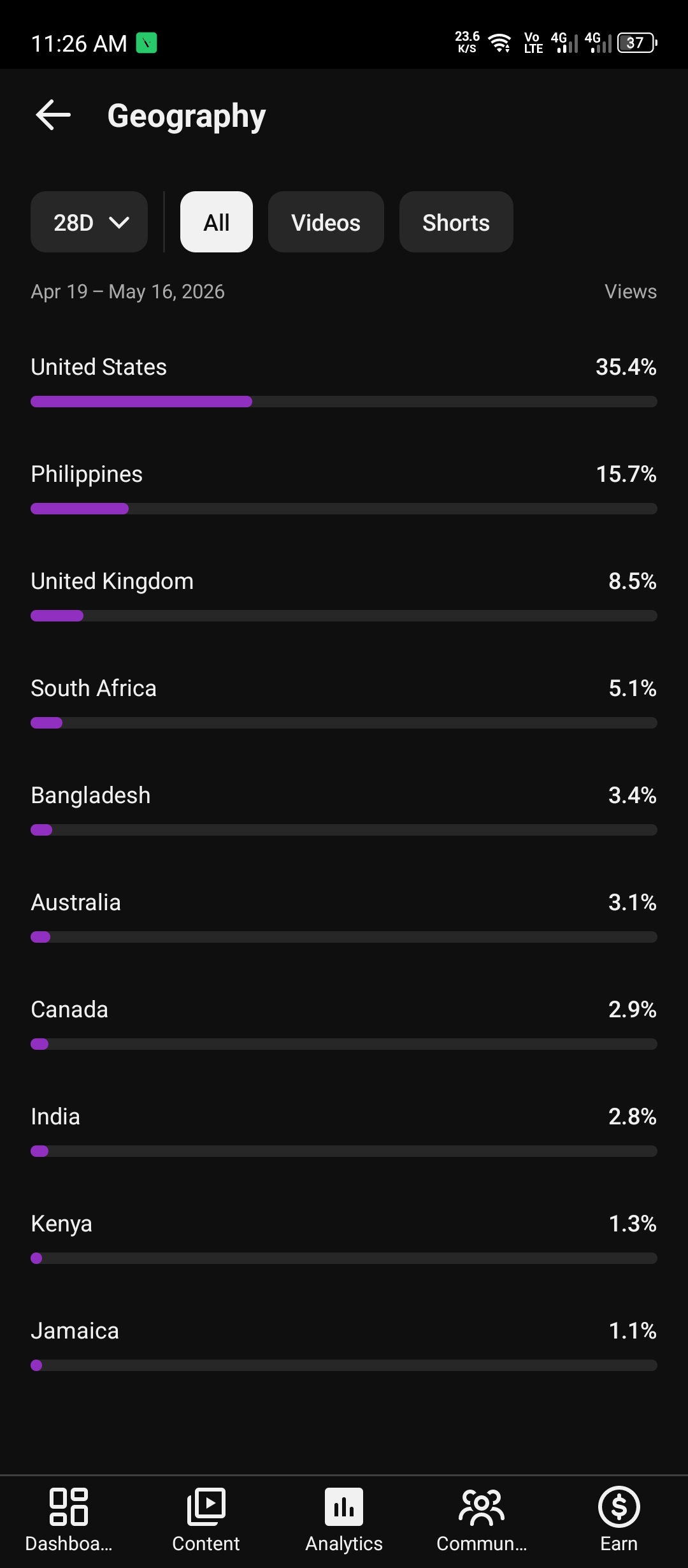
Task: Tap the battery indicator in status bar
Action: point(637,43)
